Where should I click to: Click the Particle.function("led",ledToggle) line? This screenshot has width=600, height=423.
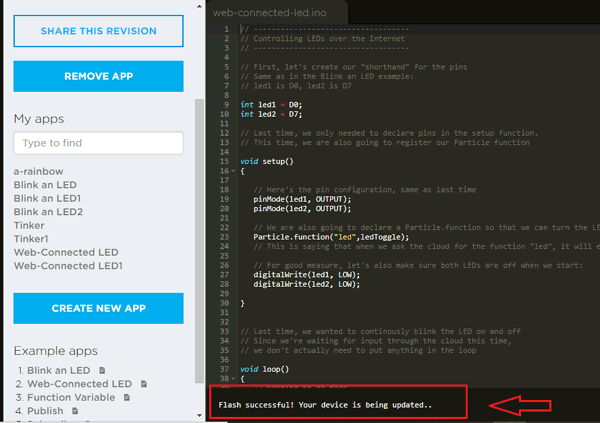331,237
